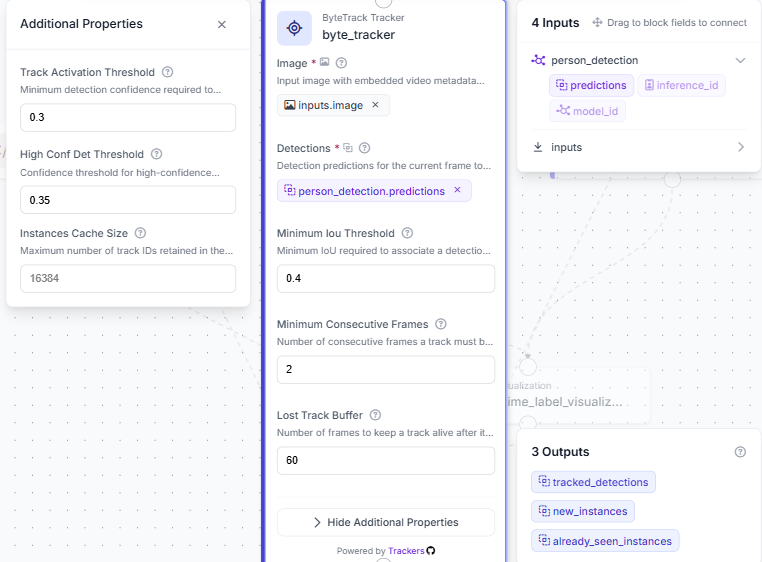Collapse with Hide Additional Properties button

[x=386, y=522]
